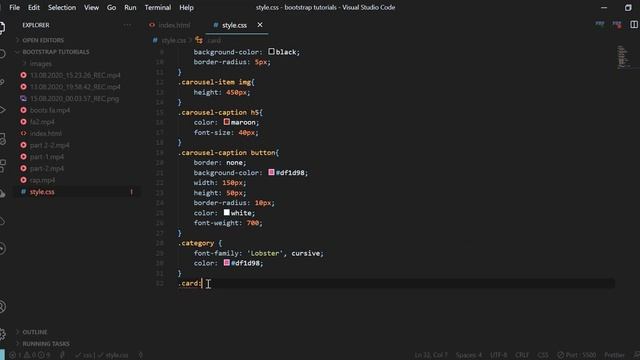
Task: Collapse the Bootstrap Tutorials folder section
Action: (x=56, y=52)
